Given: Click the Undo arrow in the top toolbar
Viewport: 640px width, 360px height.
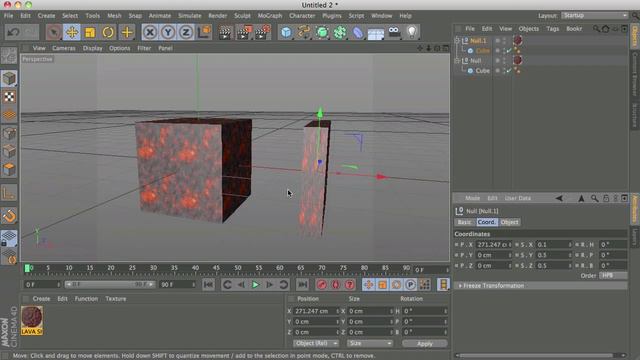Looking at the screenshot, I should (x=13, y=32).
